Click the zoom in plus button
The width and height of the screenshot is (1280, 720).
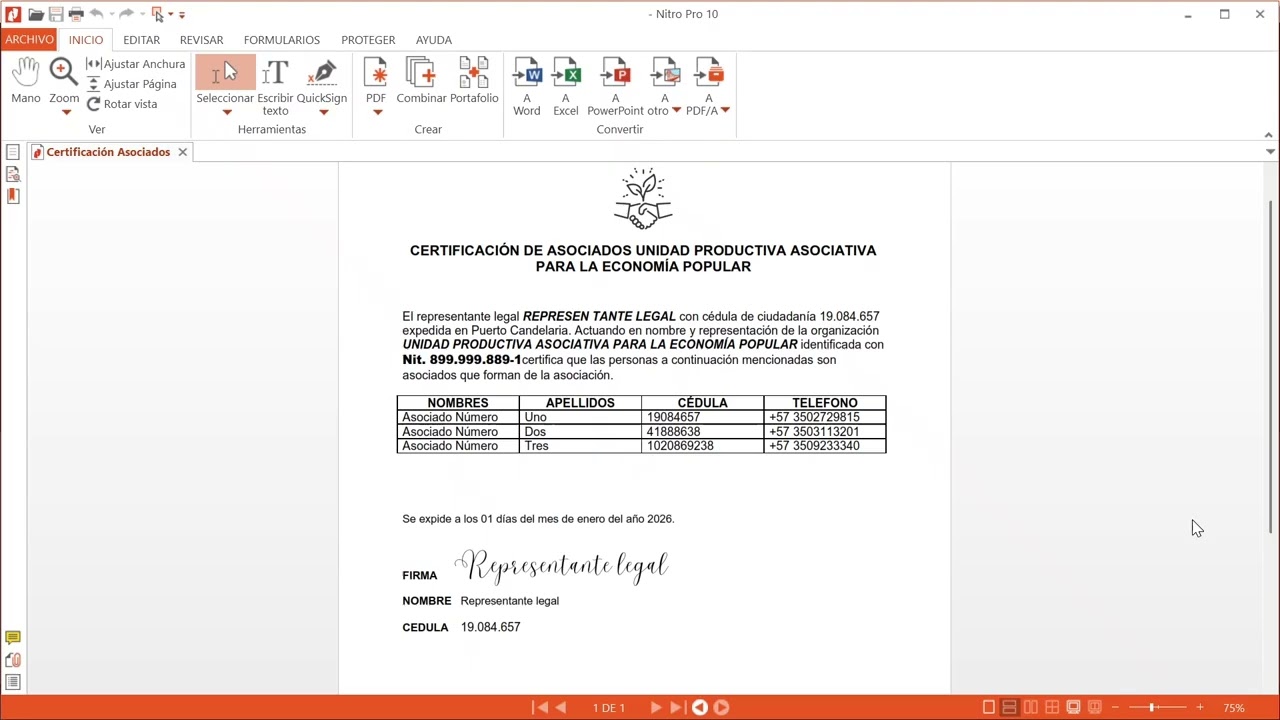[x=1200, y=707]
